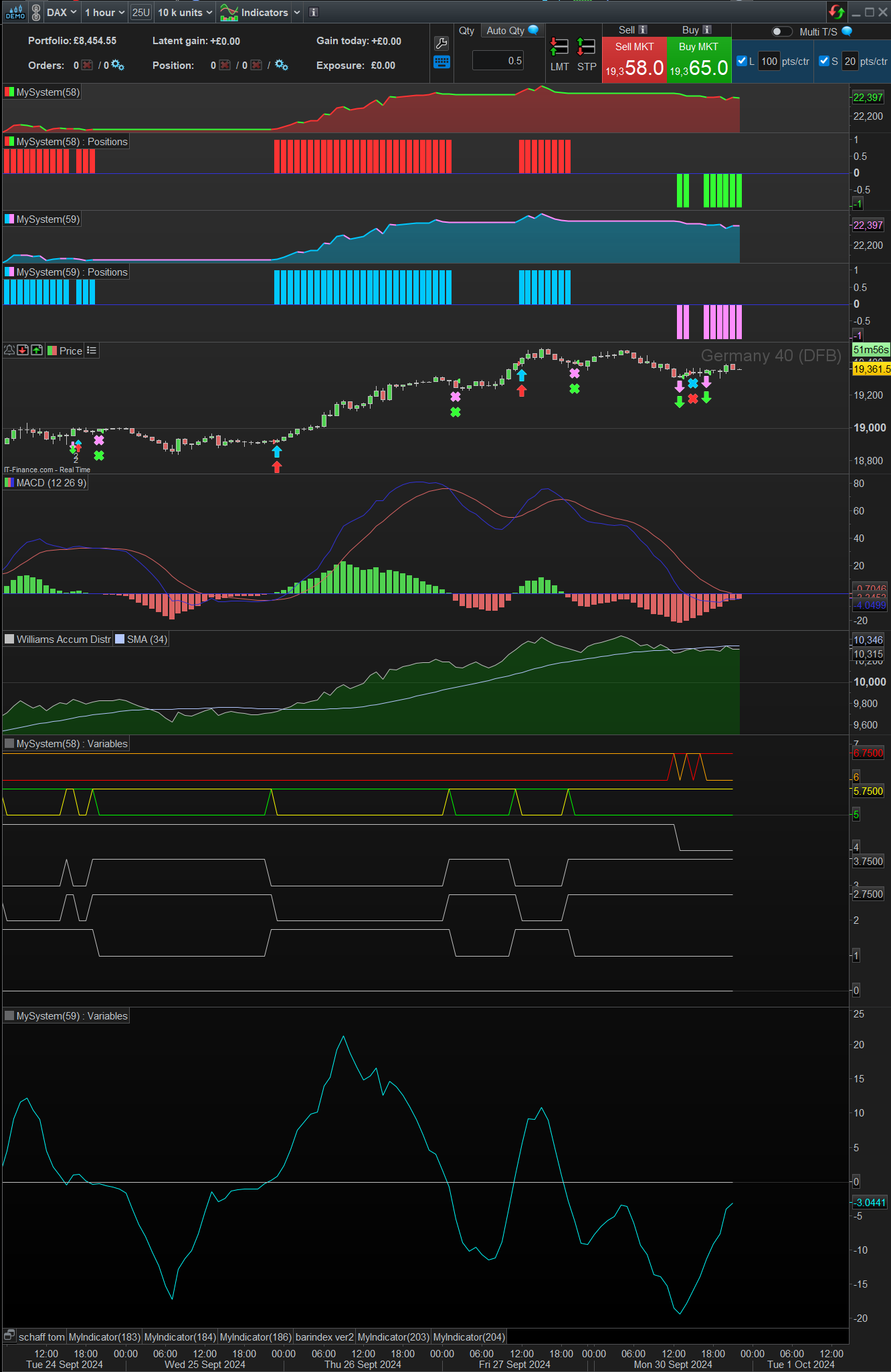Open the Price chart list icon
Screen dimensions: 891x1372
(92, 350)
